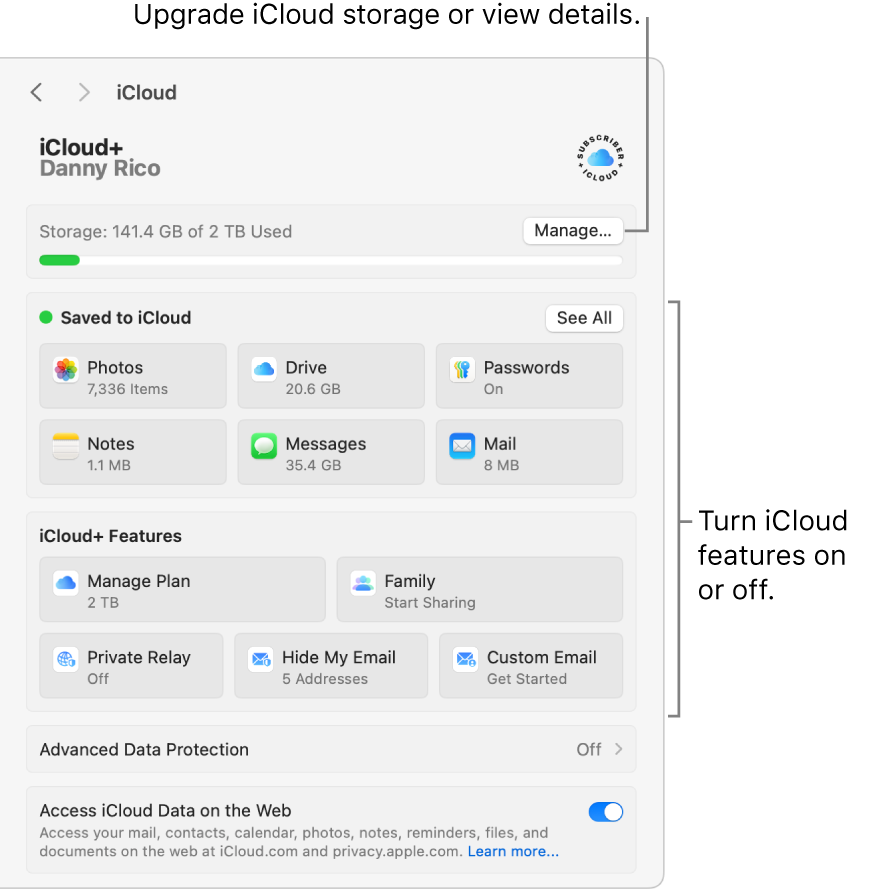Click the Messages bubble icon
This screenshot has height=892, width=870.
(x=264, y=446)
